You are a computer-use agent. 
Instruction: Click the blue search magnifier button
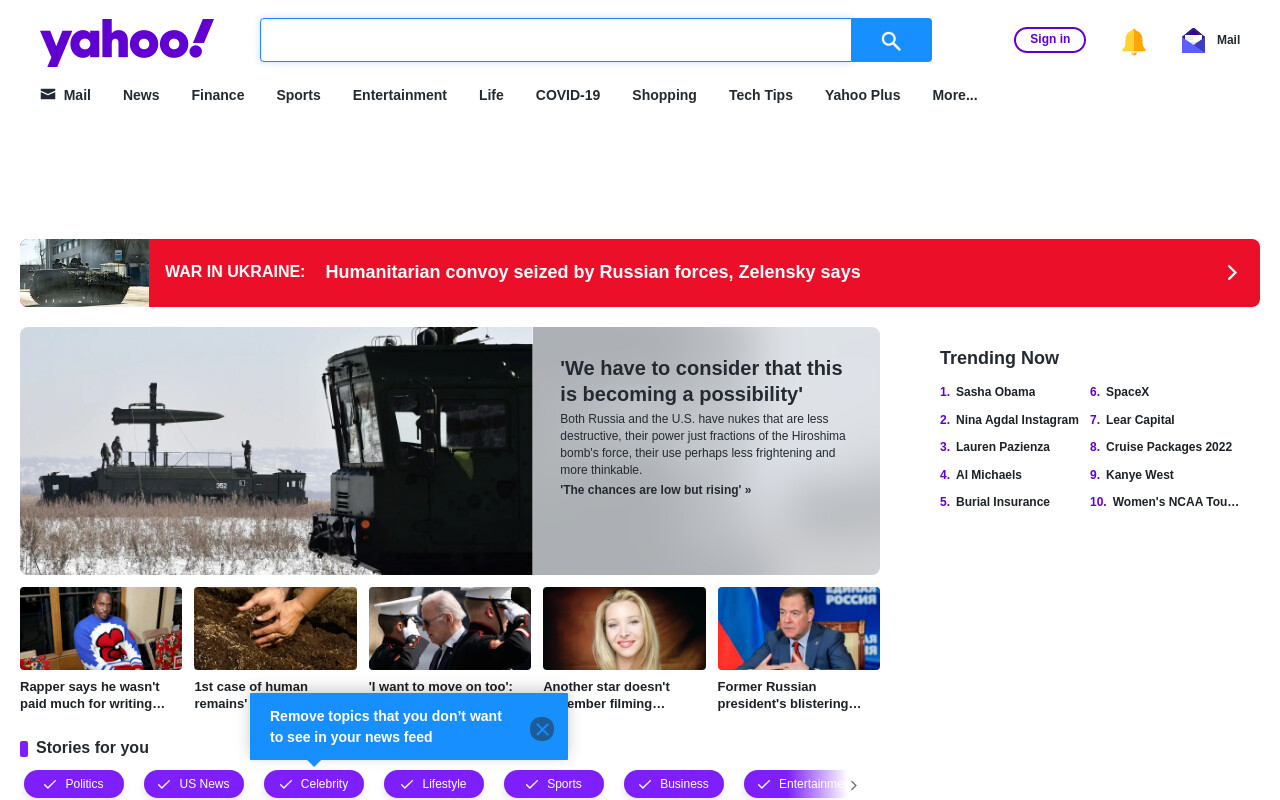click(x=891, y=40)
